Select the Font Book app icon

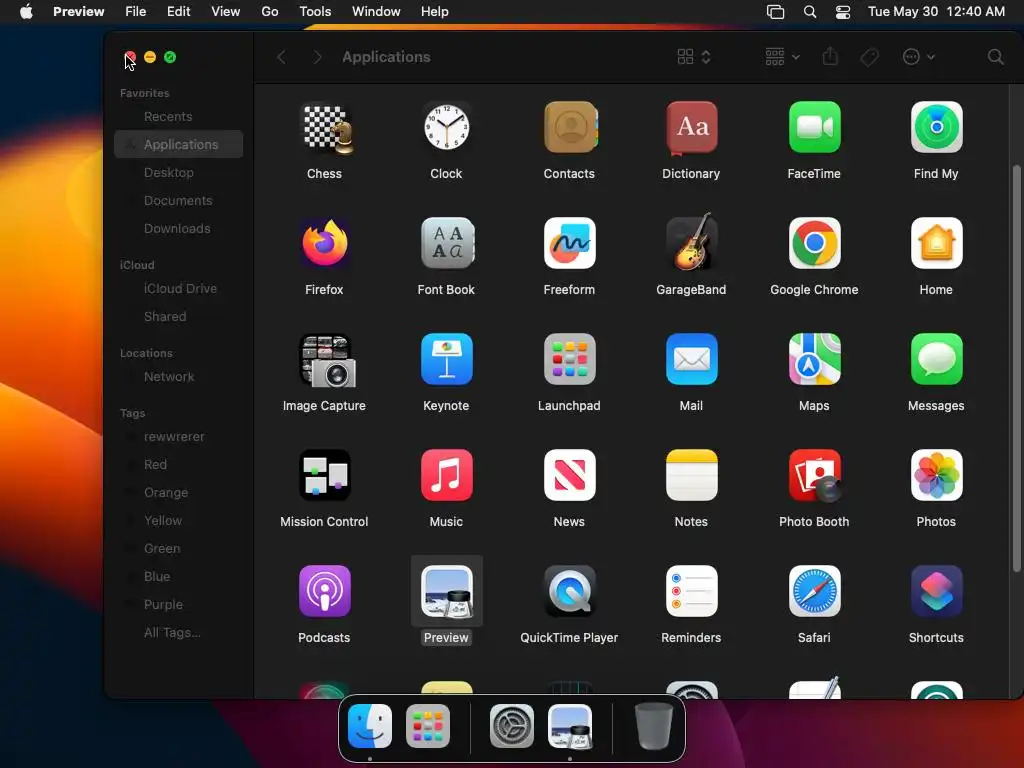coord(447,243)
